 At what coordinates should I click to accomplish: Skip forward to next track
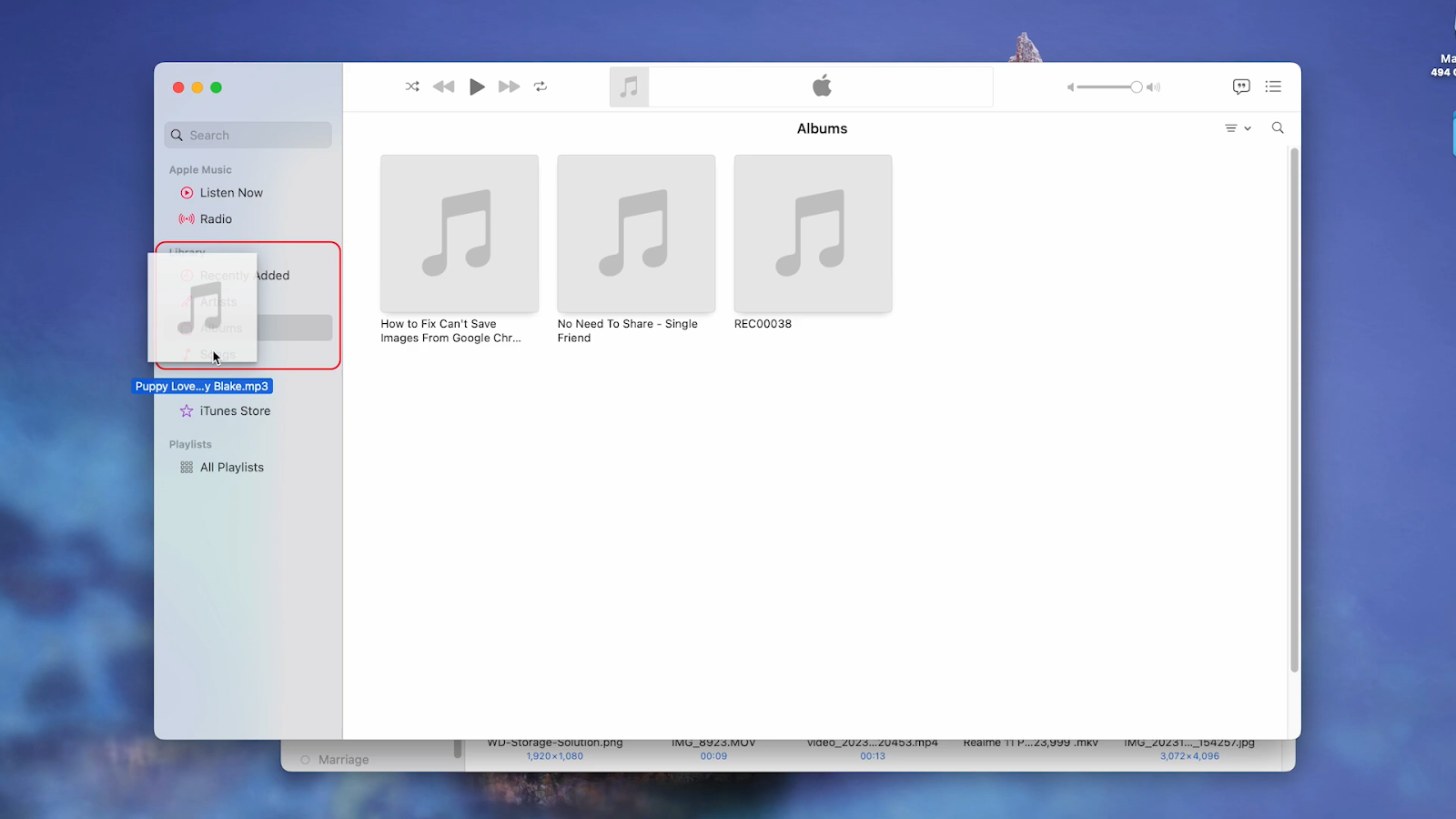(x=509, y=86)
